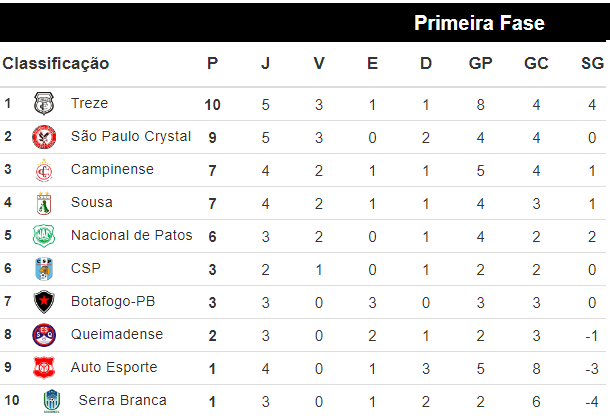610x416 pixels.
Task: Click the Classificação column header
Action: click(x=56, y=63)
